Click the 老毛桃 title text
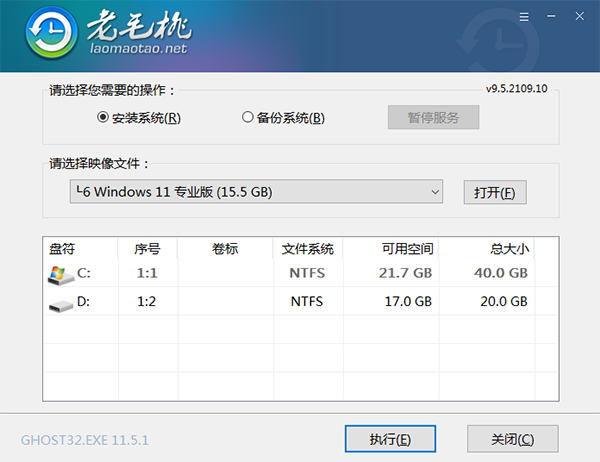Screen dimensions: 600x462 [x=139, y=25]
